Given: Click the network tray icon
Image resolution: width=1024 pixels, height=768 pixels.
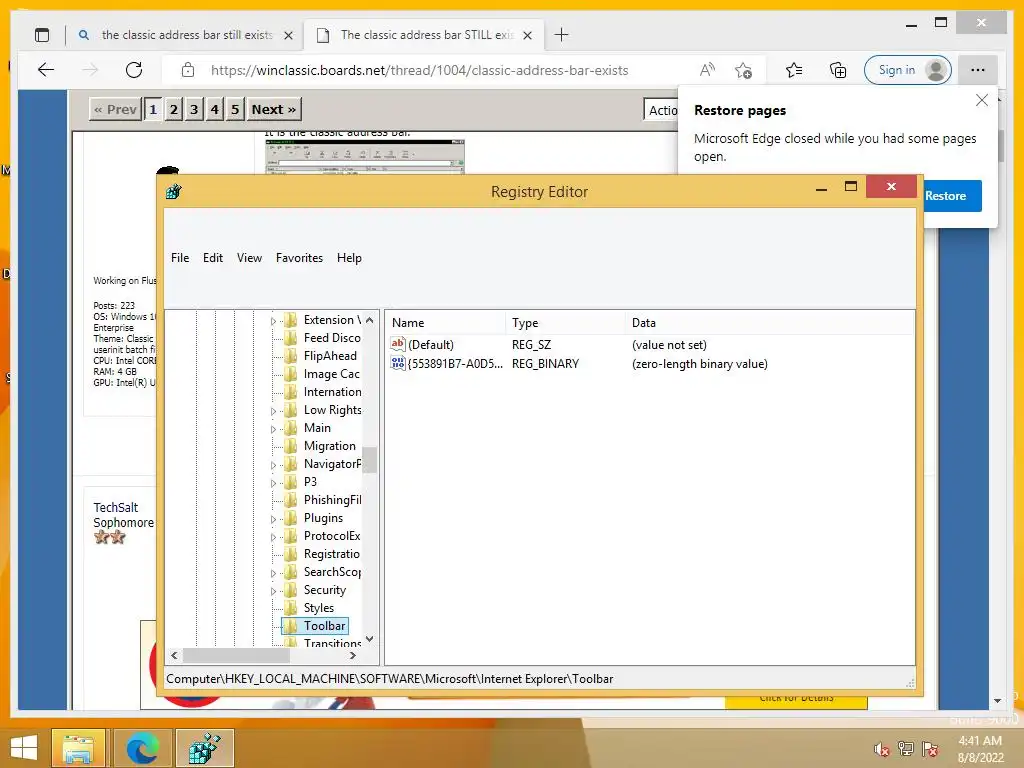Looking at the screenshot, I should (906, 748).
